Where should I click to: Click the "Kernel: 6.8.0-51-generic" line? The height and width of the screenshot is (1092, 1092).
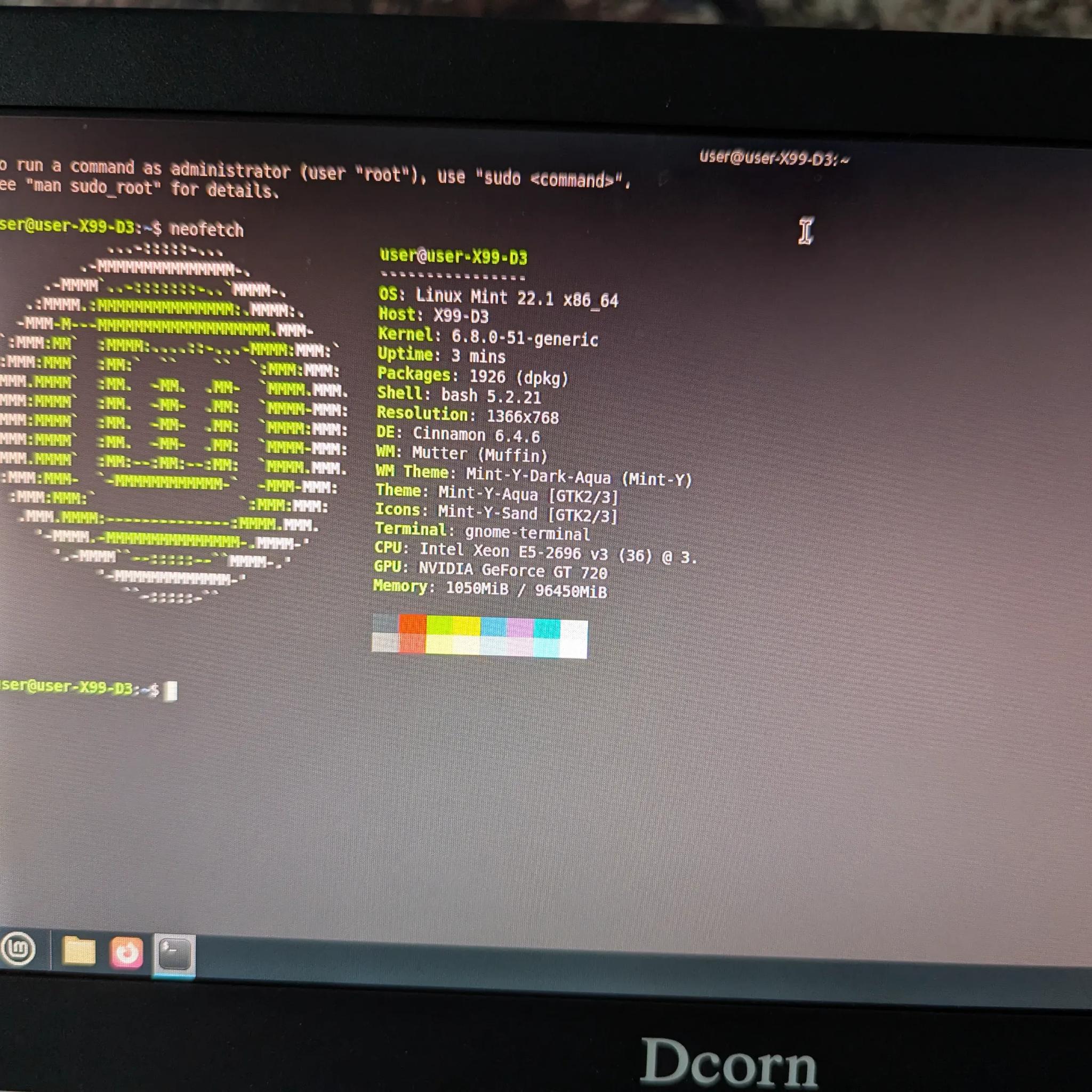(x=488, y=336)
